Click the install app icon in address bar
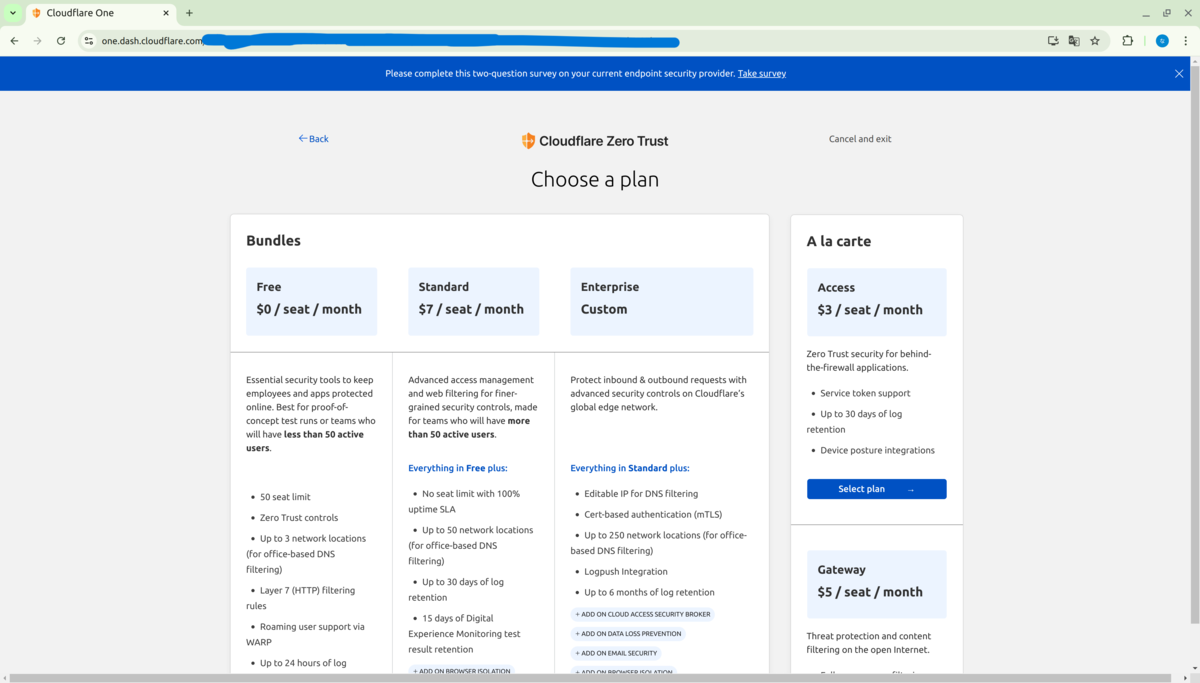The height and width of the screenshot is (683, 1200). point(1053,41)
